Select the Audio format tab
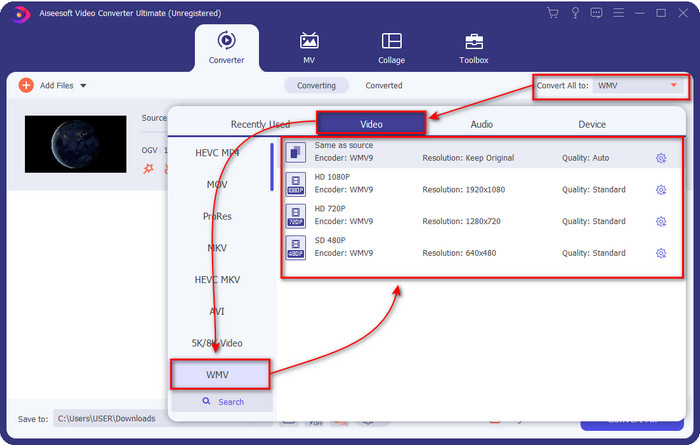700x445 pixels. pyautogui.click(x=482, y=124)
